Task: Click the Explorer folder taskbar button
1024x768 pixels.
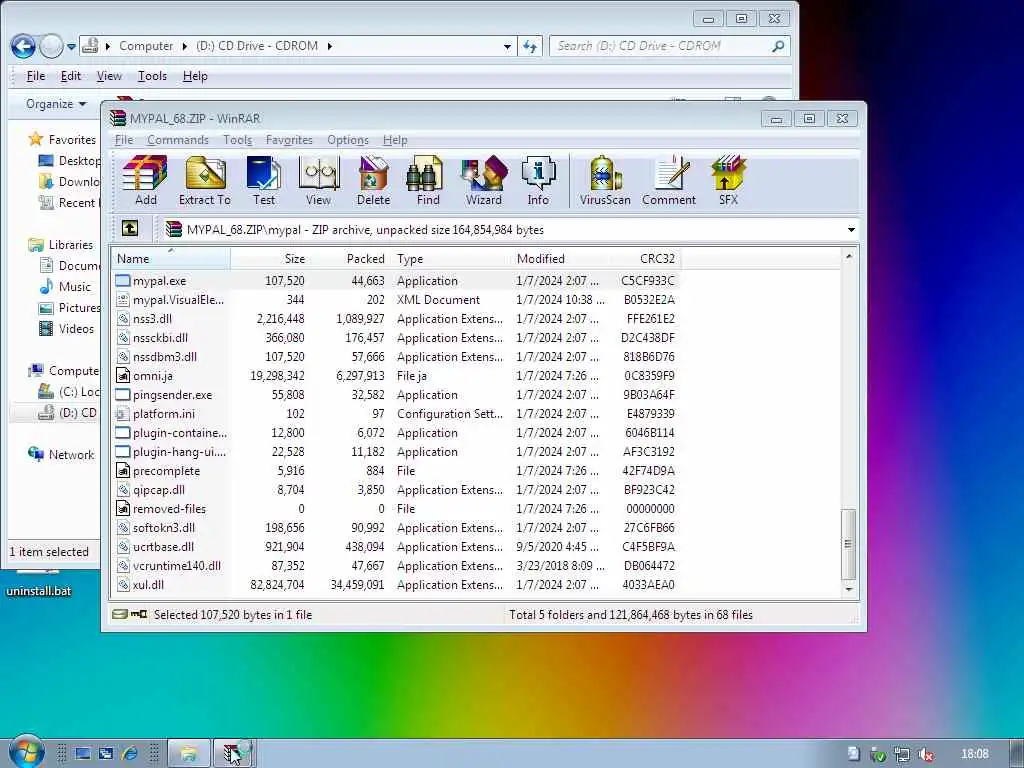Action: coord(189,753)
